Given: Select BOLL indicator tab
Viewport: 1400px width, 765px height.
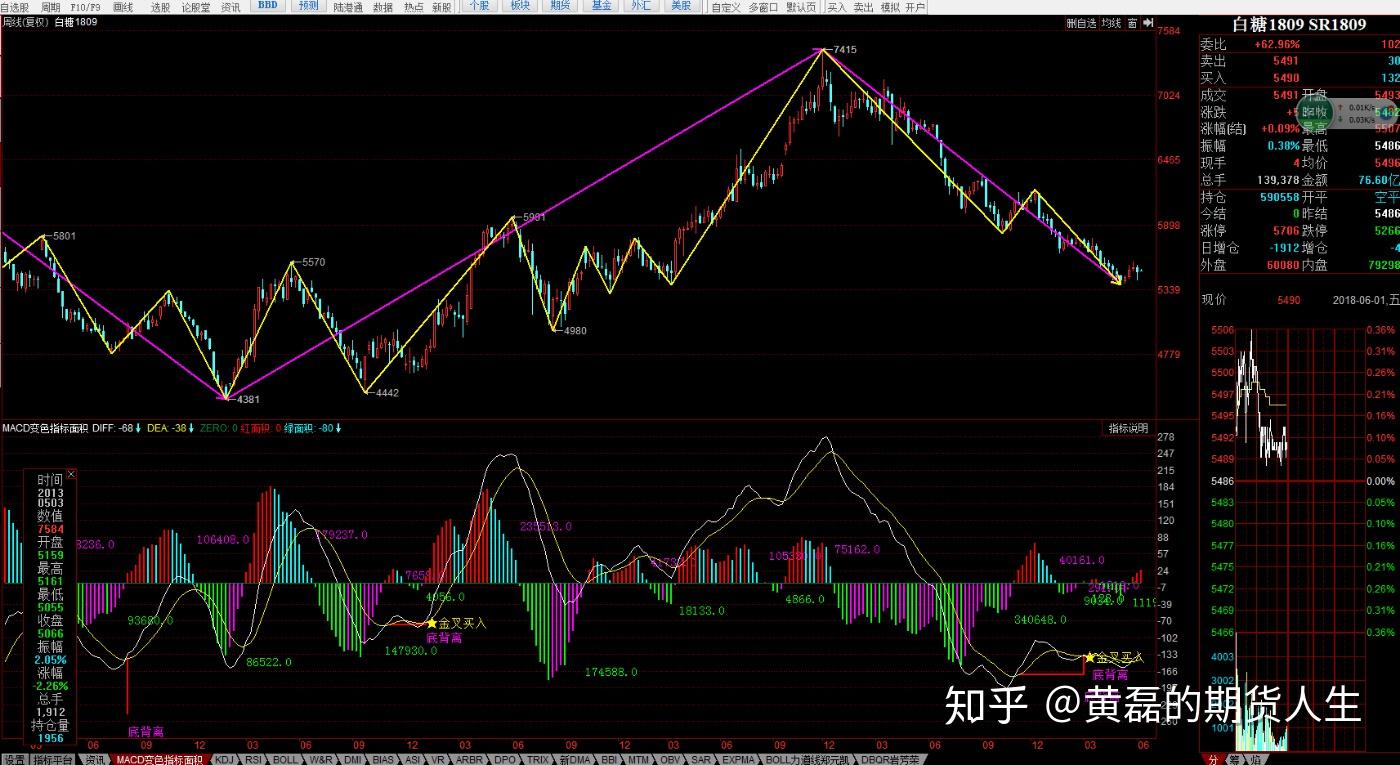Looking at the screenshot, I should click(285, 759).
